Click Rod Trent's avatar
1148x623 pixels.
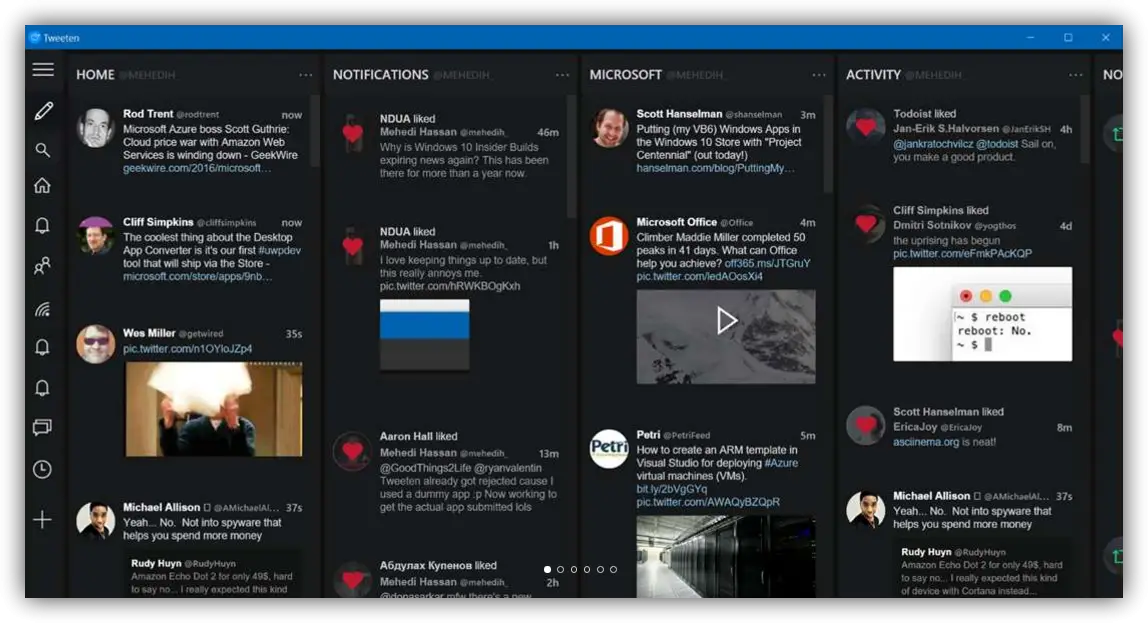[96, 127]
